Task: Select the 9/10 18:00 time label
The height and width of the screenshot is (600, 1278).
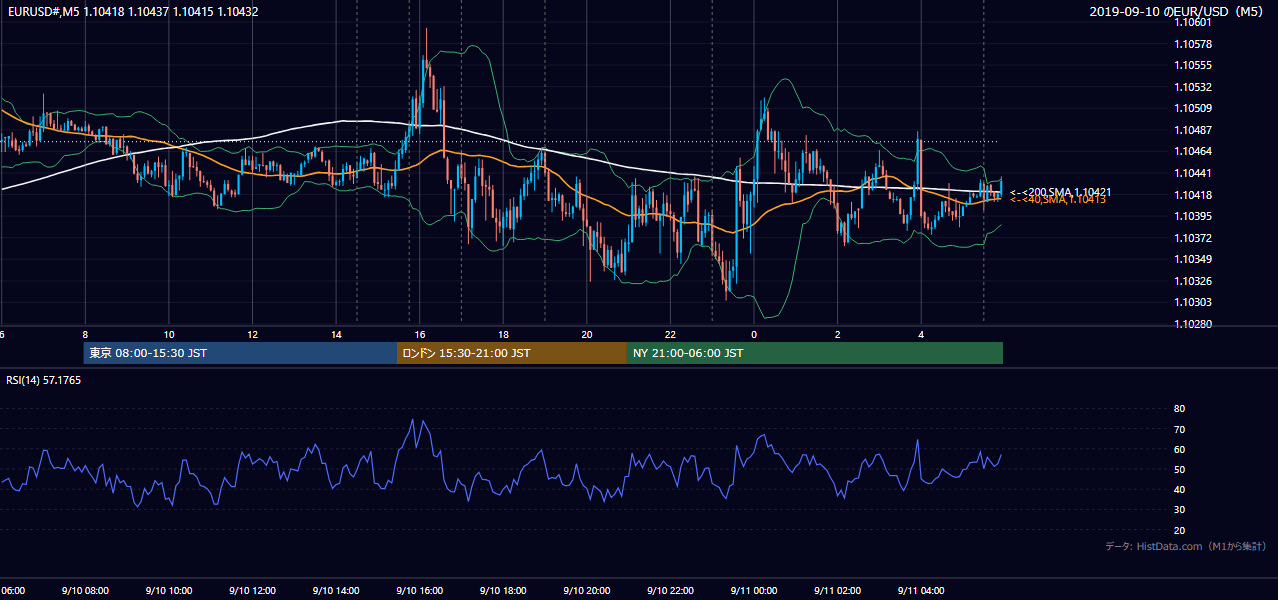Action: pyautogui.click(x=503, y=591)
